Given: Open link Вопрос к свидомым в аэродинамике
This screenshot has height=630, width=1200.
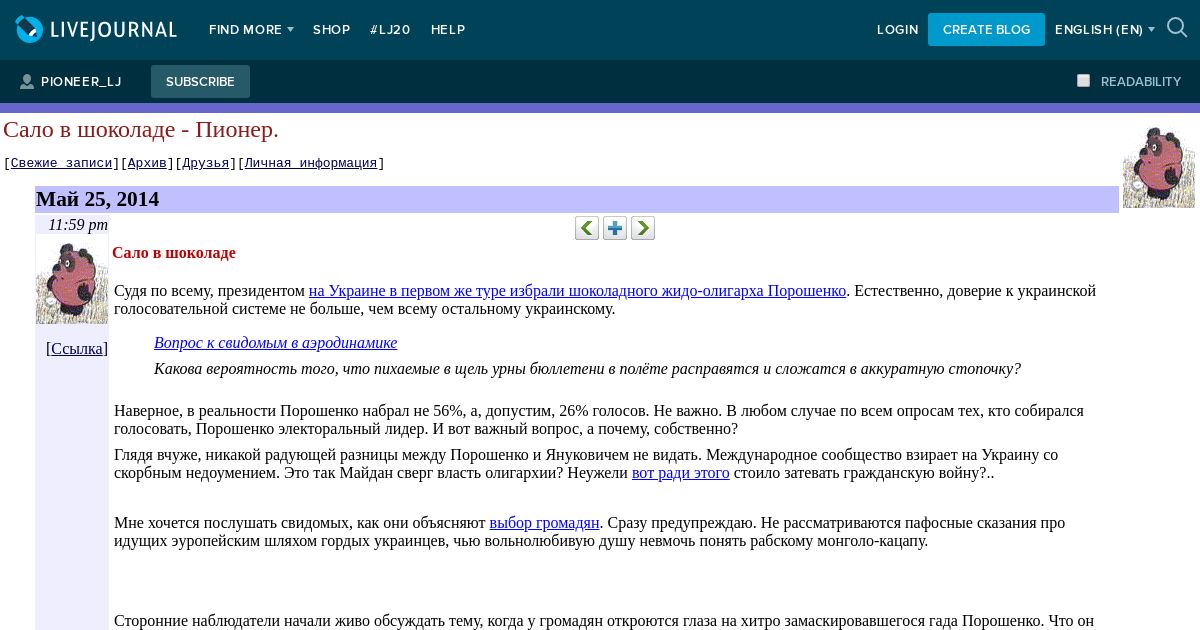Looking at the screenshot, I should [x=275, y=343].
